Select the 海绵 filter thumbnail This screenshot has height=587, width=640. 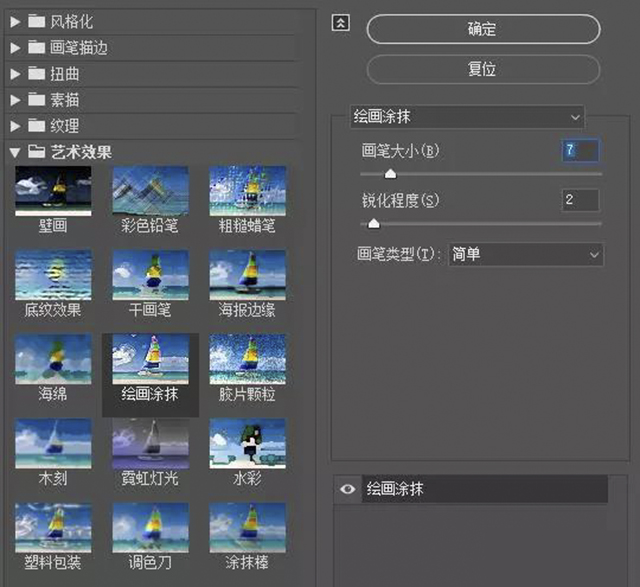[53, 359]
